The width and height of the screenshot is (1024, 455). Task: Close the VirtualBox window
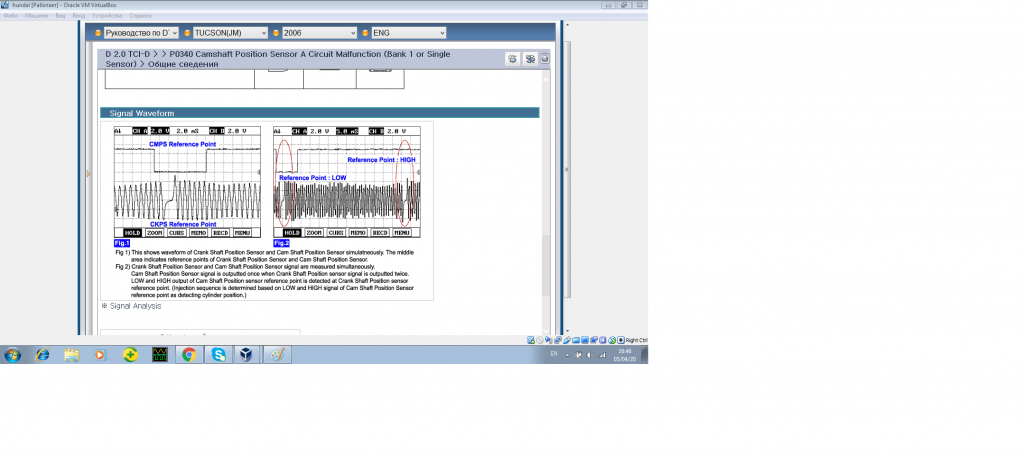[639, 5]
